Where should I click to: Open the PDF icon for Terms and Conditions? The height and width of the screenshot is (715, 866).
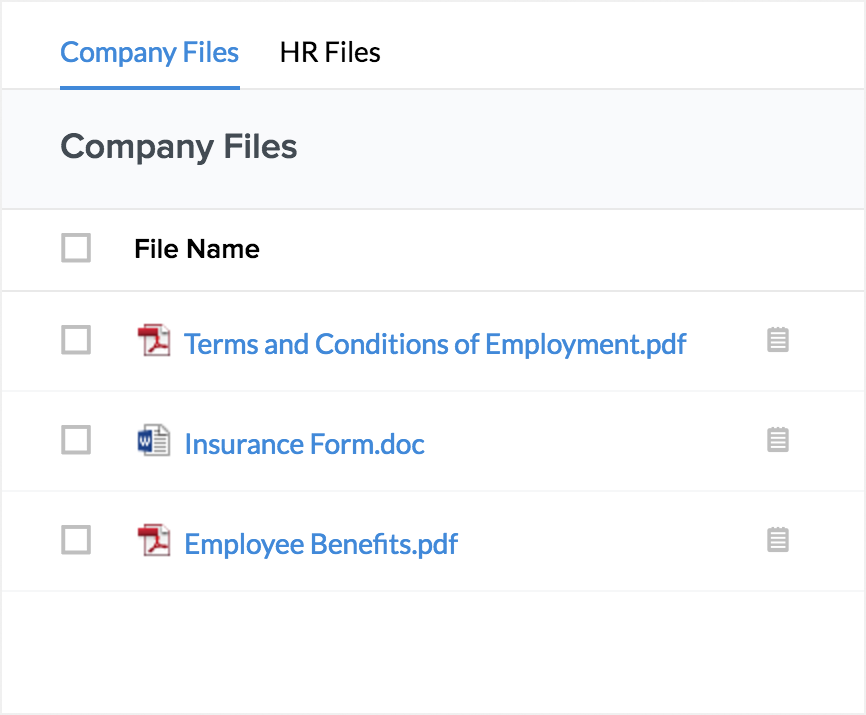154,341
